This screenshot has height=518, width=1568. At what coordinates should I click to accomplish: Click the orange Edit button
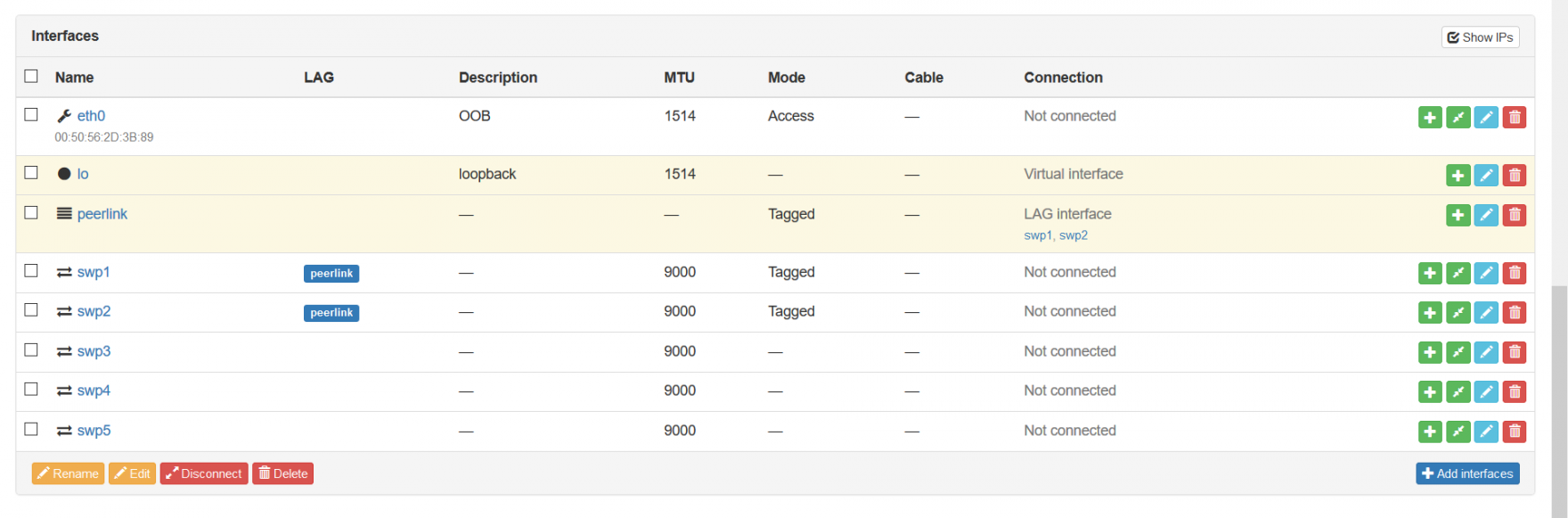coord(132,473)
